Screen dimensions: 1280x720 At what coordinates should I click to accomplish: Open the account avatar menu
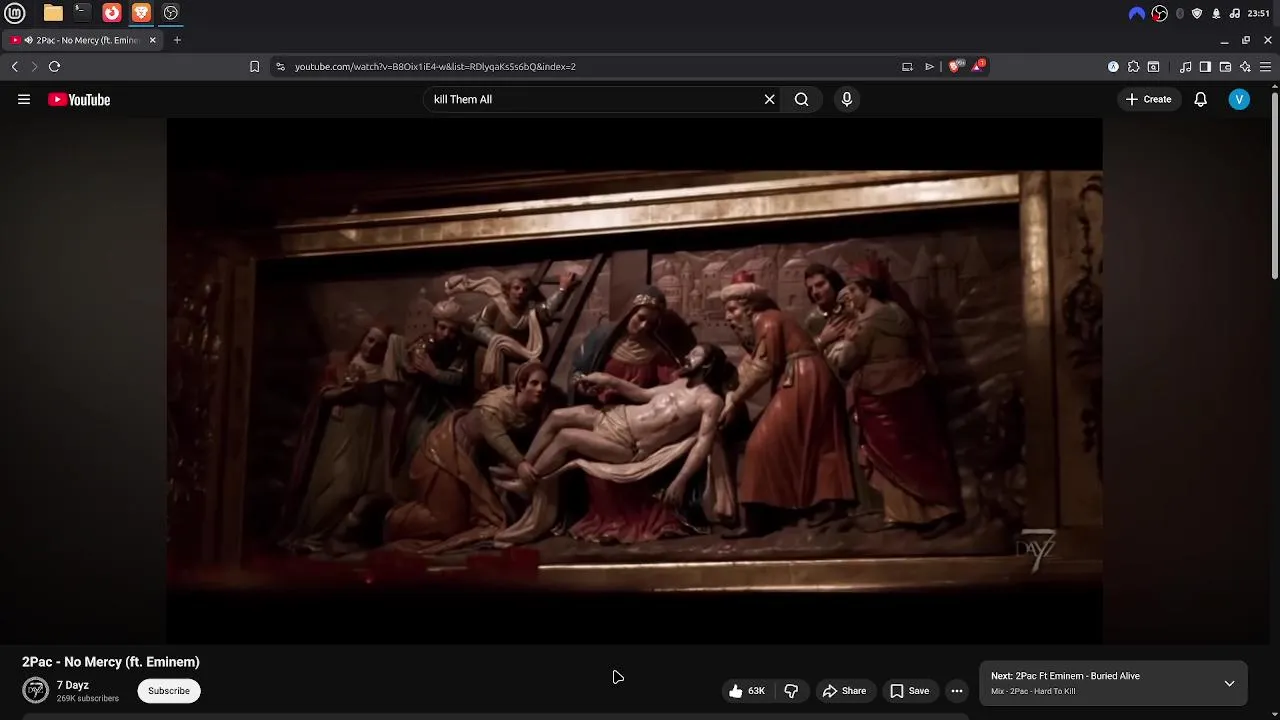pos(1239,99)
